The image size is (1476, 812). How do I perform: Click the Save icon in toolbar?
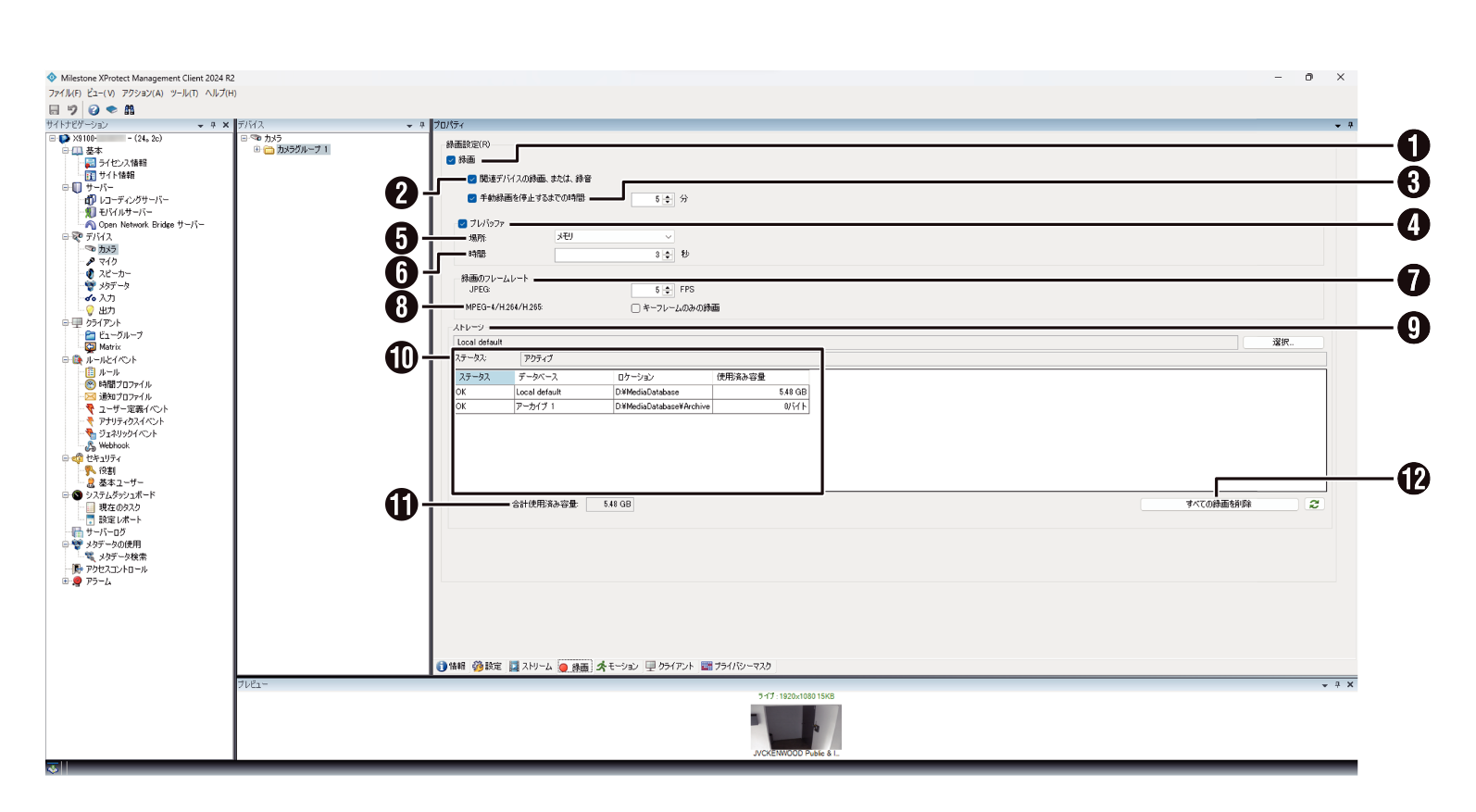point(54,109)
